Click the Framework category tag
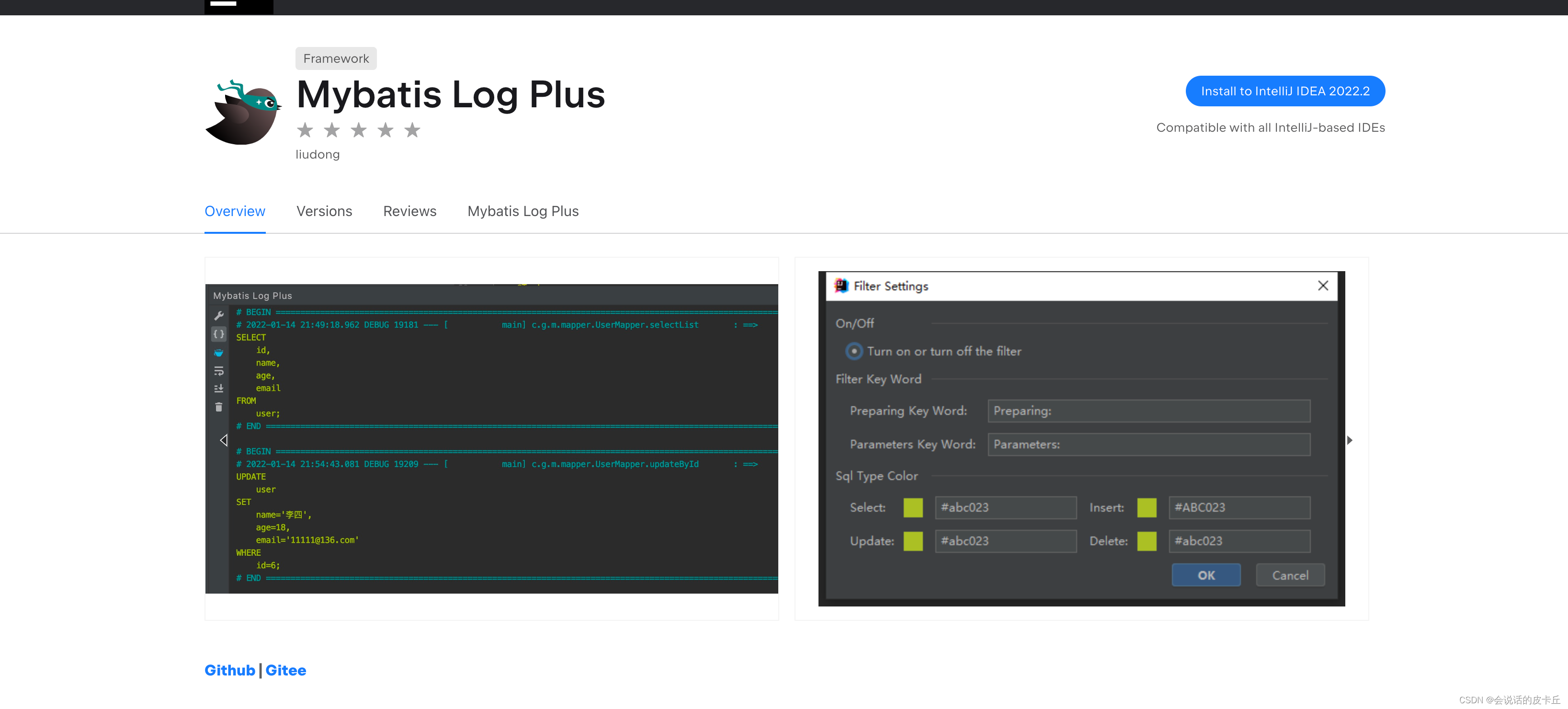Viewport: 1568px width, 709px height. (x=336, y=58)
